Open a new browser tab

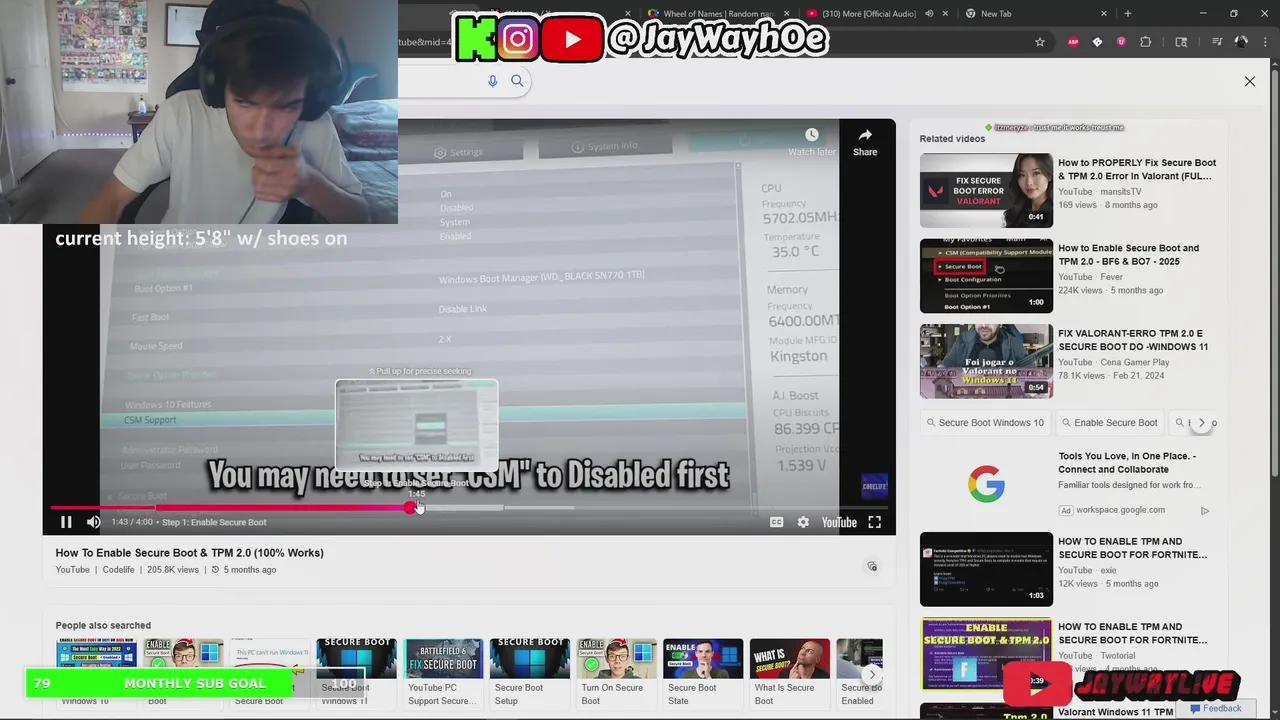coord(1128,14)
